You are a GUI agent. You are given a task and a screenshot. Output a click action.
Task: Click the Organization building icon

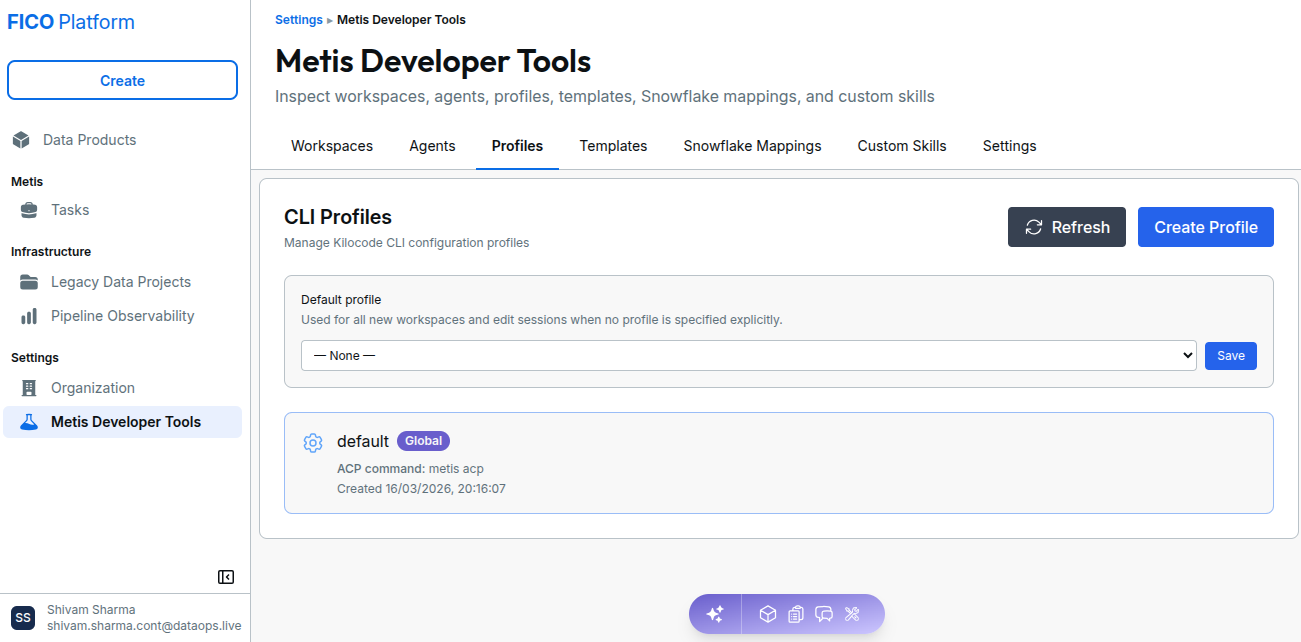click(x=29, y=388)
